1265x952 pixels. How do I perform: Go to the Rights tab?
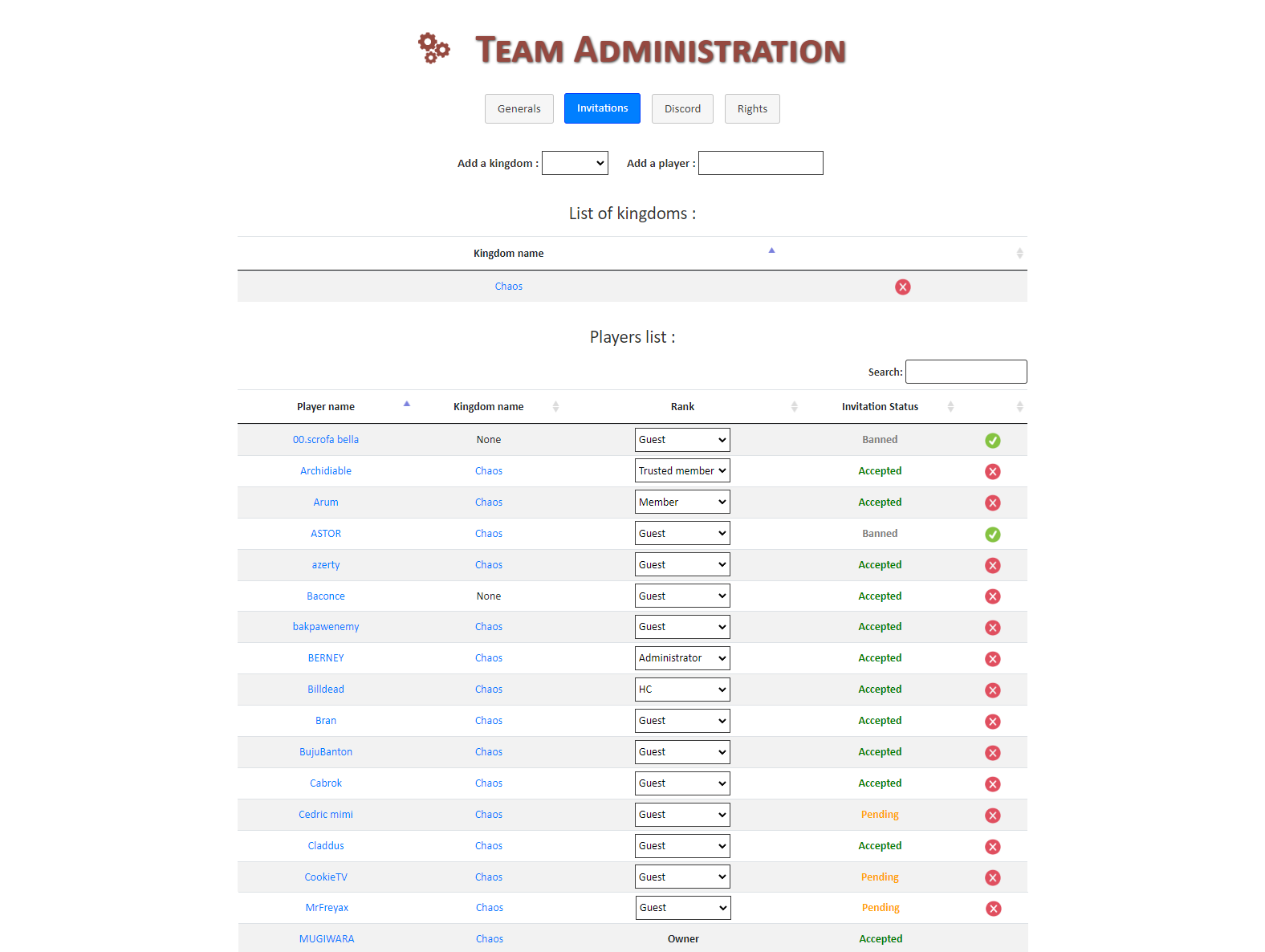click(x=752, y=108)
